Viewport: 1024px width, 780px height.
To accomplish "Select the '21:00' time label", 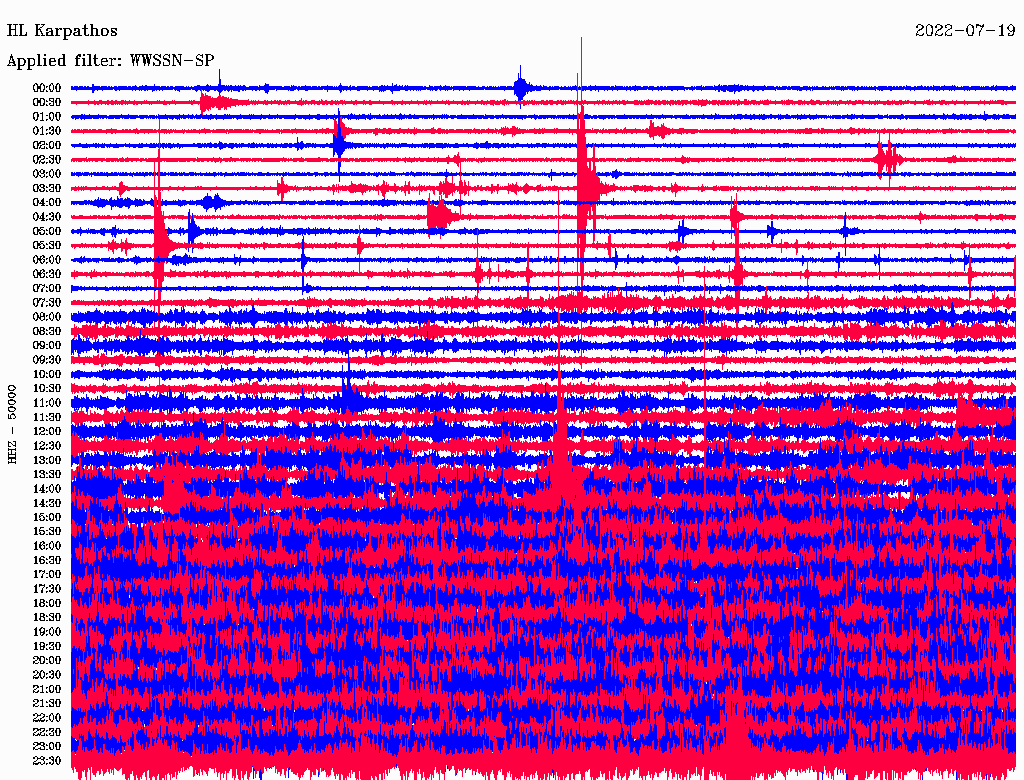I will click(x=47, y=690).
